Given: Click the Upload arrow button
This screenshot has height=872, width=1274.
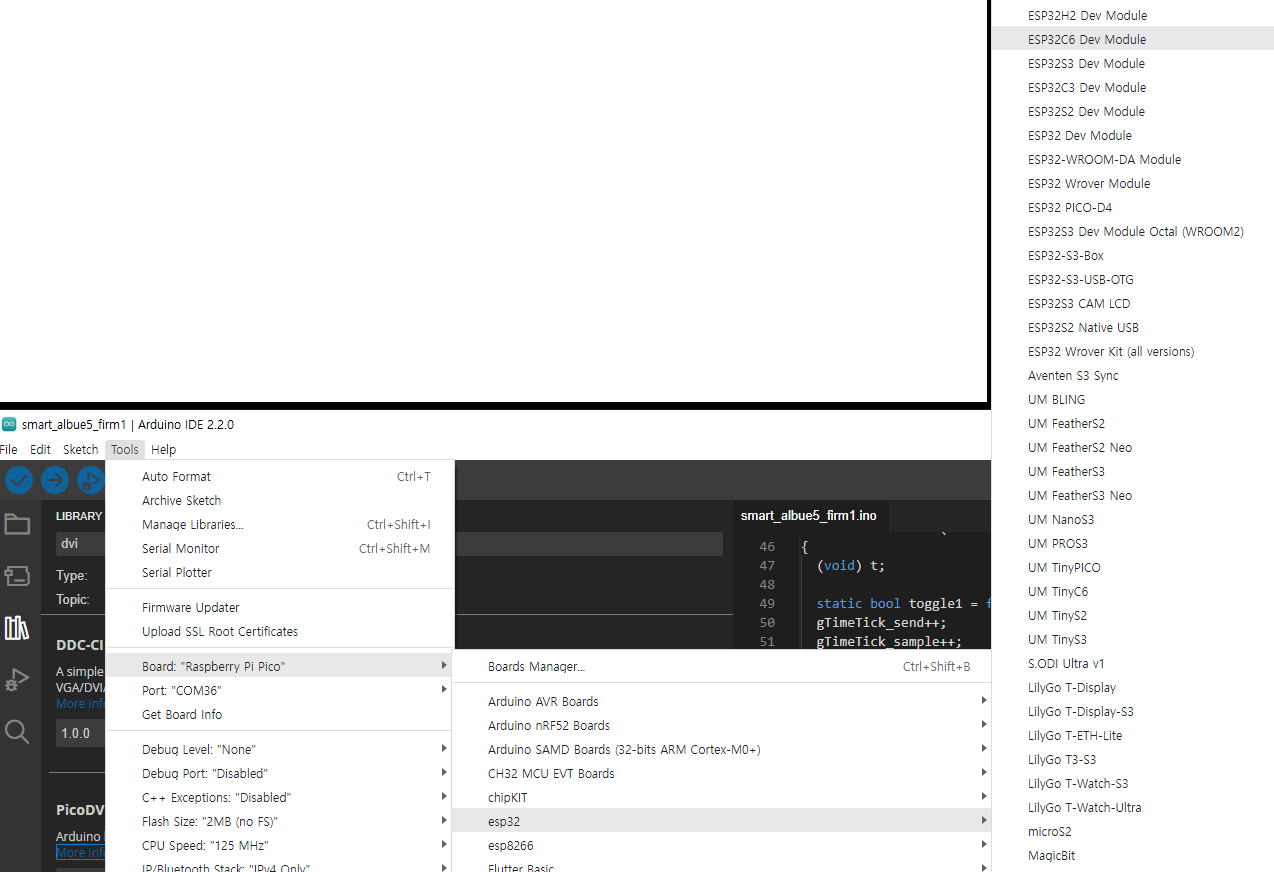Looking at the screenshot, I should pos(55,480).
